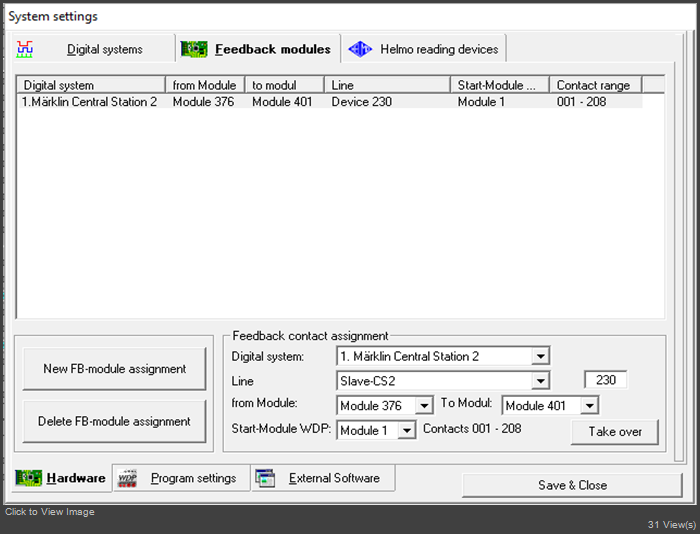Open the Digital system dropdown
The width and height of the screenshot is (700, 534).
pyautogui.click(x=540, y=356)
